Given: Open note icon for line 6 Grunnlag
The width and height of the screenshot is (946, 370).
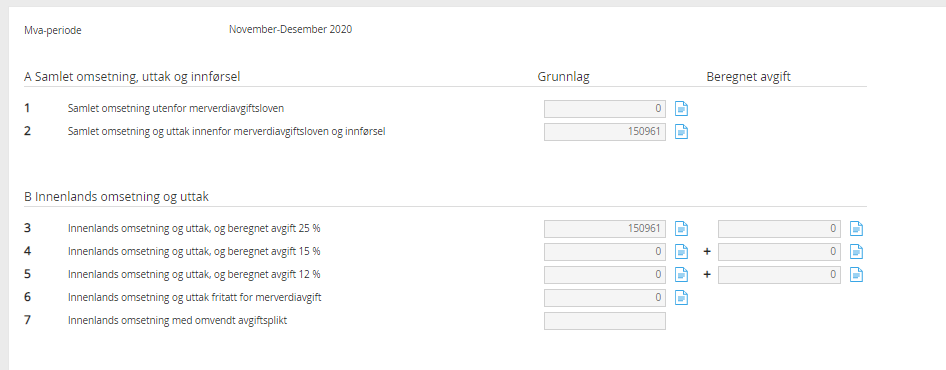Looking at the screenshot, I should click(681, 298).
